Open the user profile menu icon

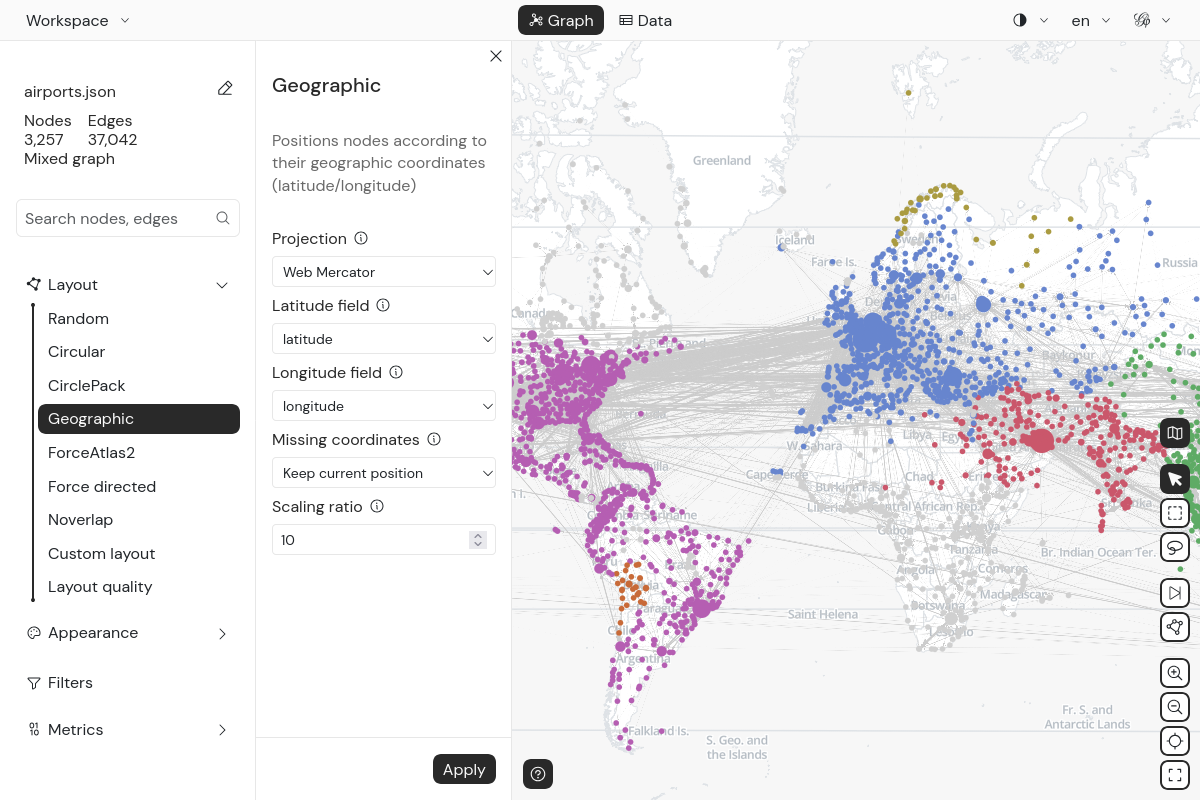click(1142, 20)
